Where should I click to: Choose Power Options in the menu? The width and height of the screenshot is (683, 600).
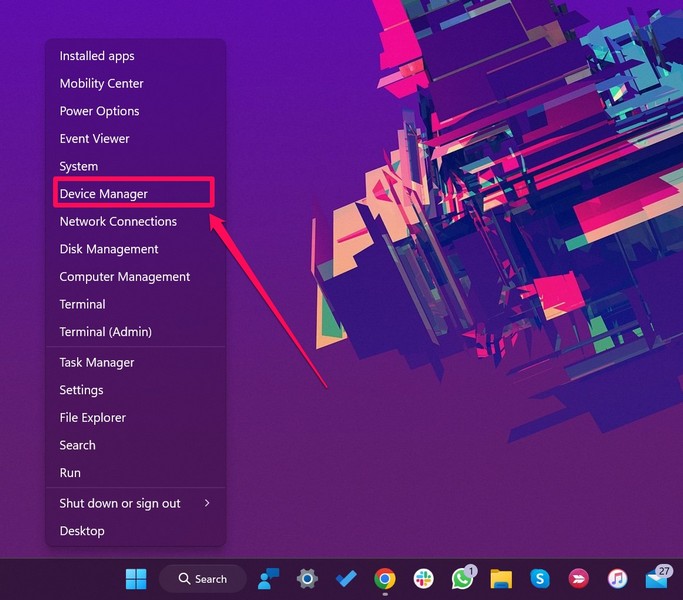[100, 111]
